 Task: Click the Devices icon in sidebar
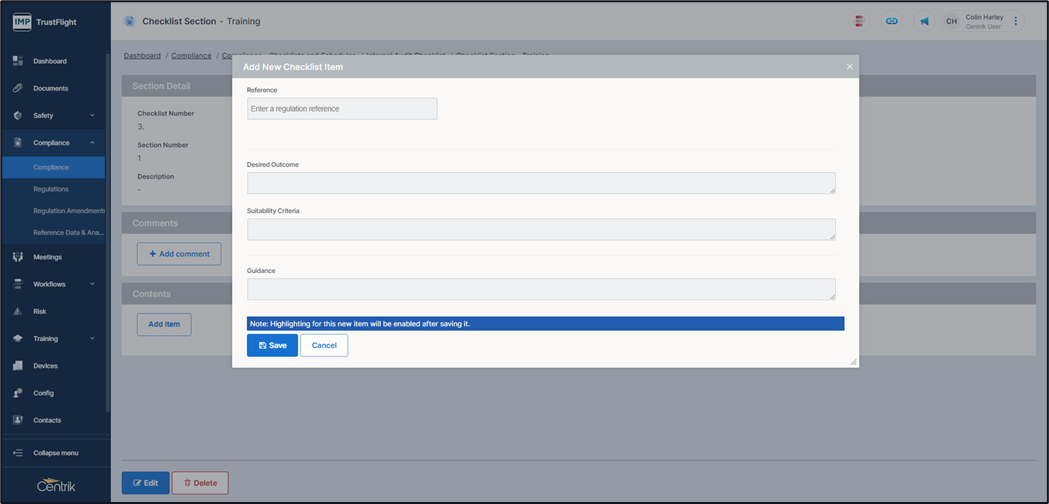tap(18, 366)
